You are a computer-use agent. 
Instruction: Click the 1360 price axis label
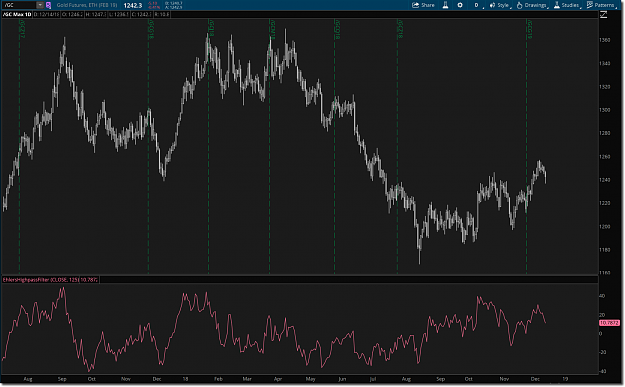604,40
